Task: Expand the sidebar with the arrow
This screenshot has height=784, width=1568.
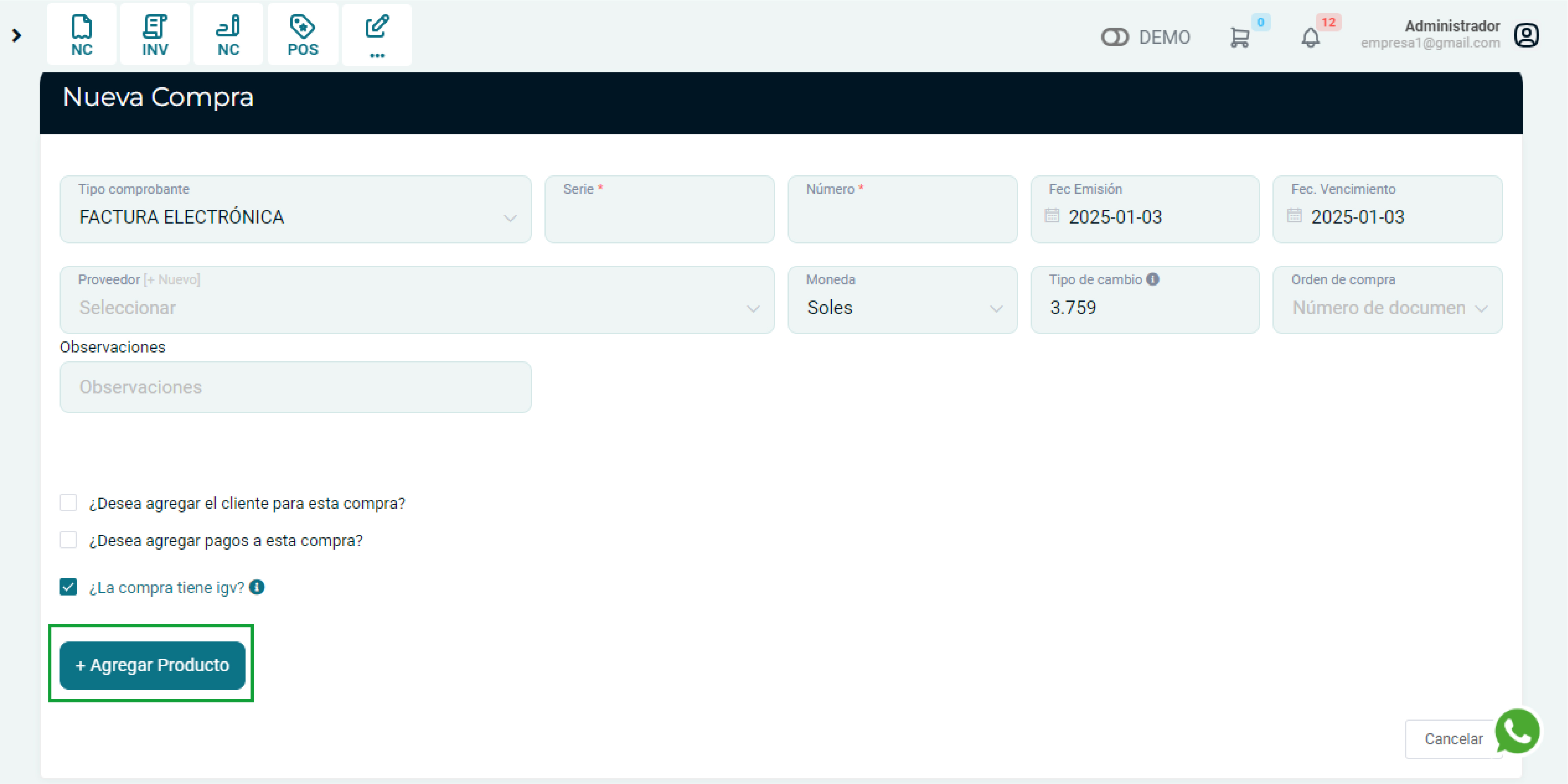Action: 17,36
